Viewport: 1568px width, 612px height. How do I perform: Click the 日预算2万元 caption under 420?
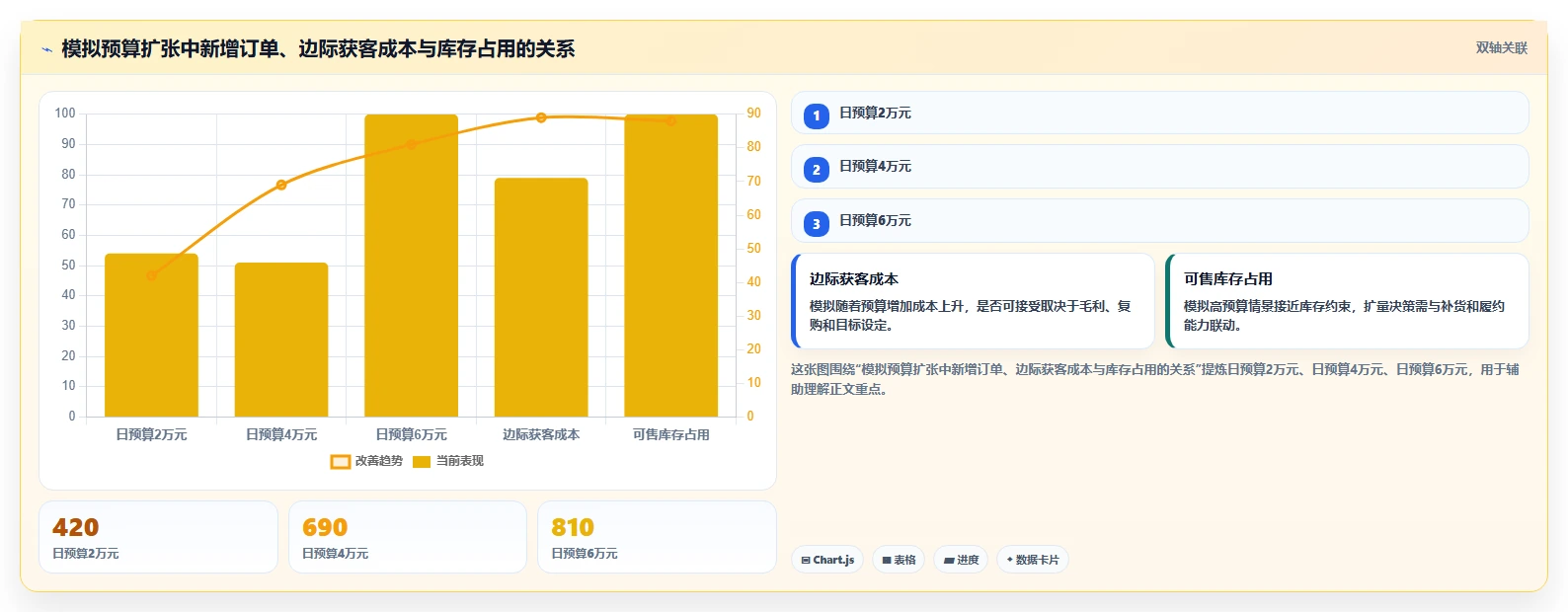(86, 554)
